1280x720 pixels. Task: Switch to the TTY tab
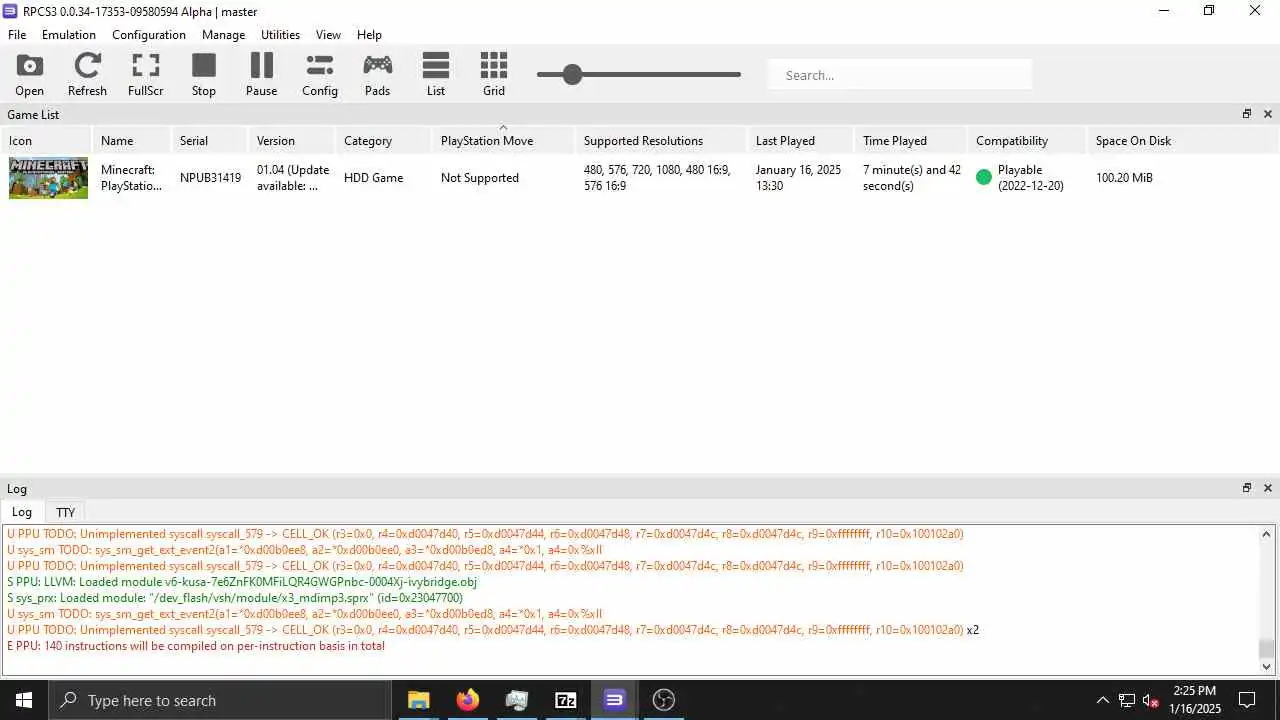coord(65,512)
